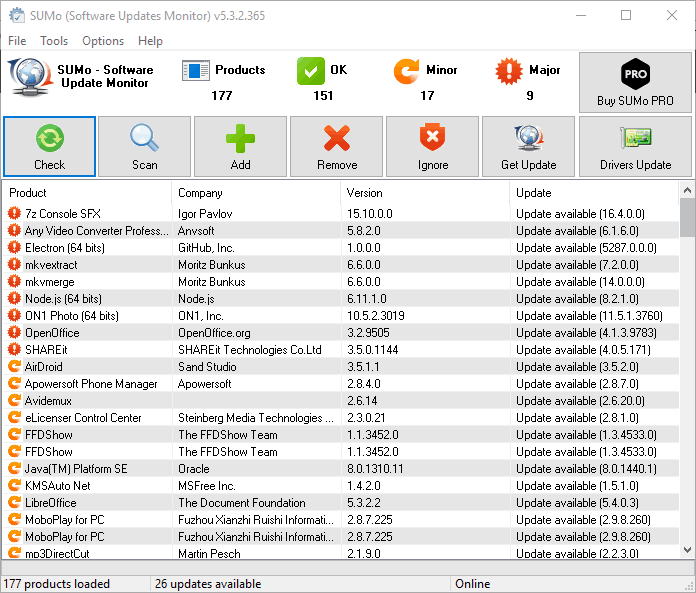The image size is (696, 593).
Task: Click the SUMo globe logo icon
Action: [30, 77]
